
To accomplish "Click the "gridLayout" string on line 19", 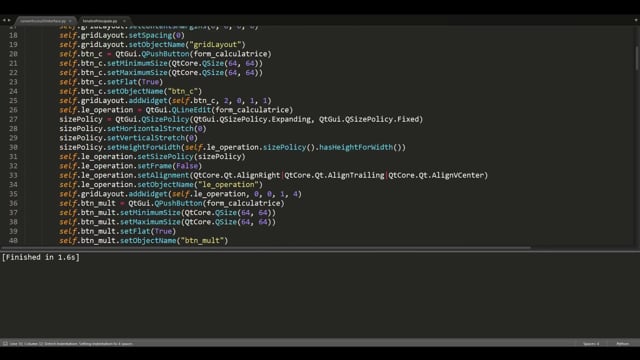I will pyautogui.click(x=215, y=44).
